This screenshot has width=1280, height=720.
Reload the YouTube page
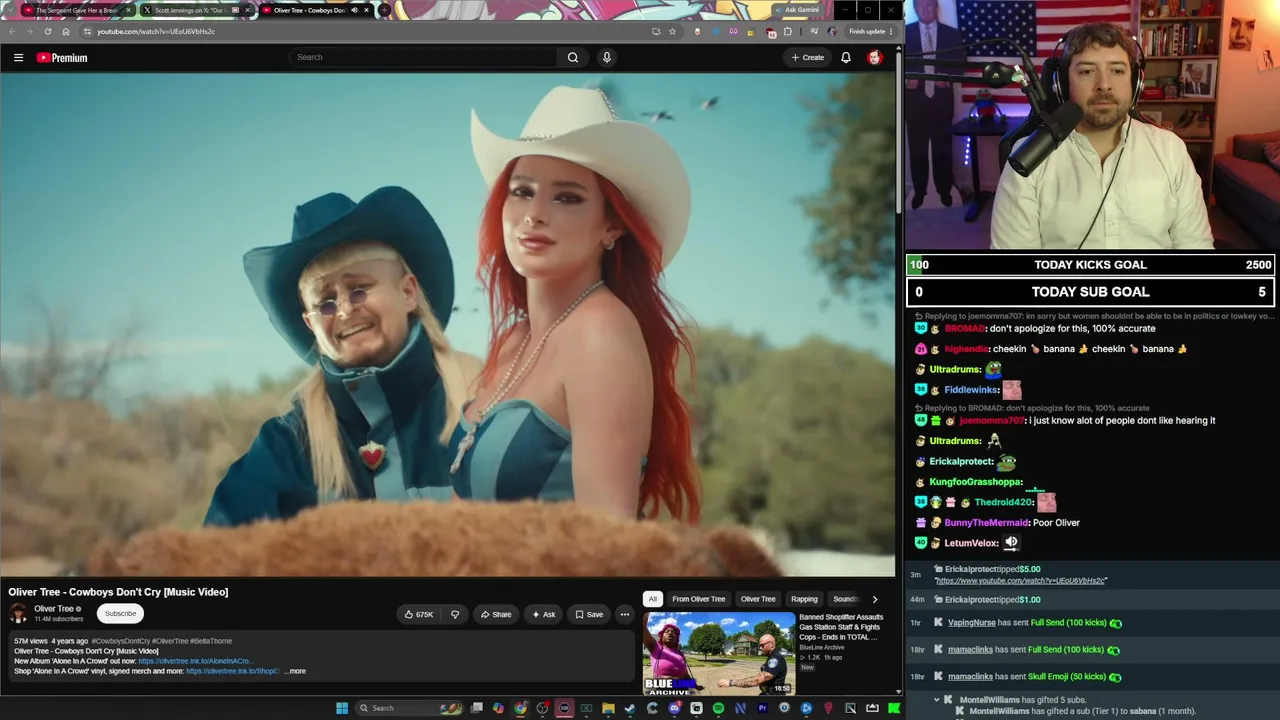[47, 31]
